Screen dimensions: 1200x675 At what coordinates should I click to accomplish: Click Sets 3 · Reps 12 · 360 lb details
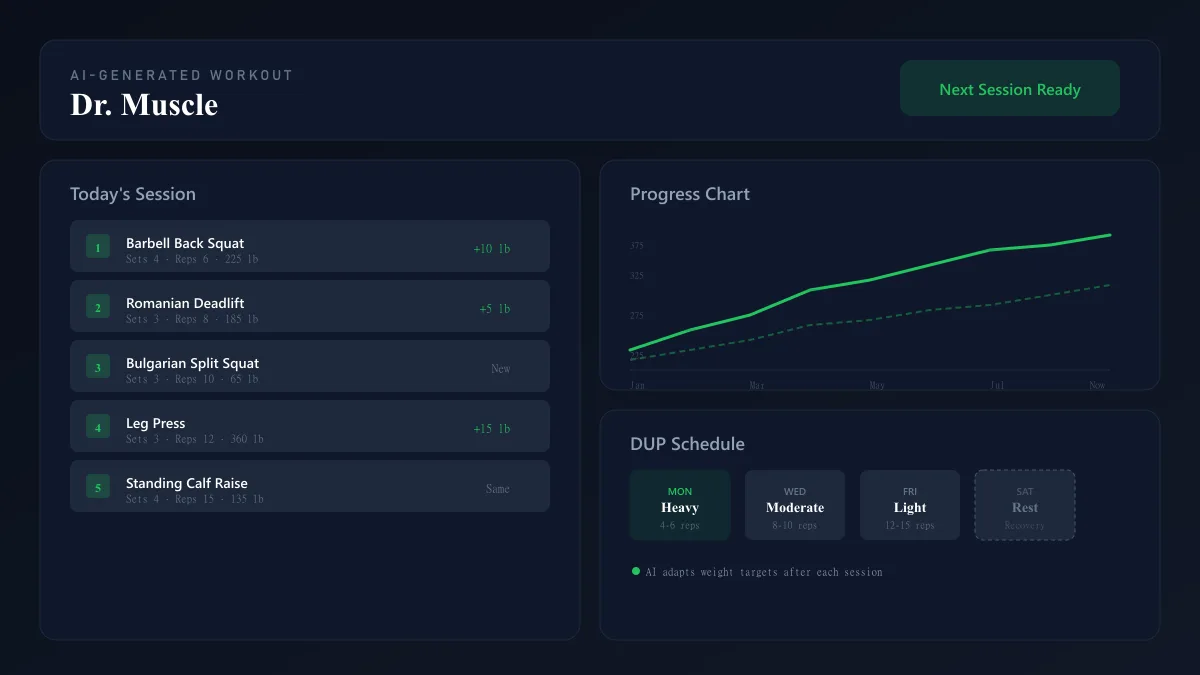[x=195, y=439]
